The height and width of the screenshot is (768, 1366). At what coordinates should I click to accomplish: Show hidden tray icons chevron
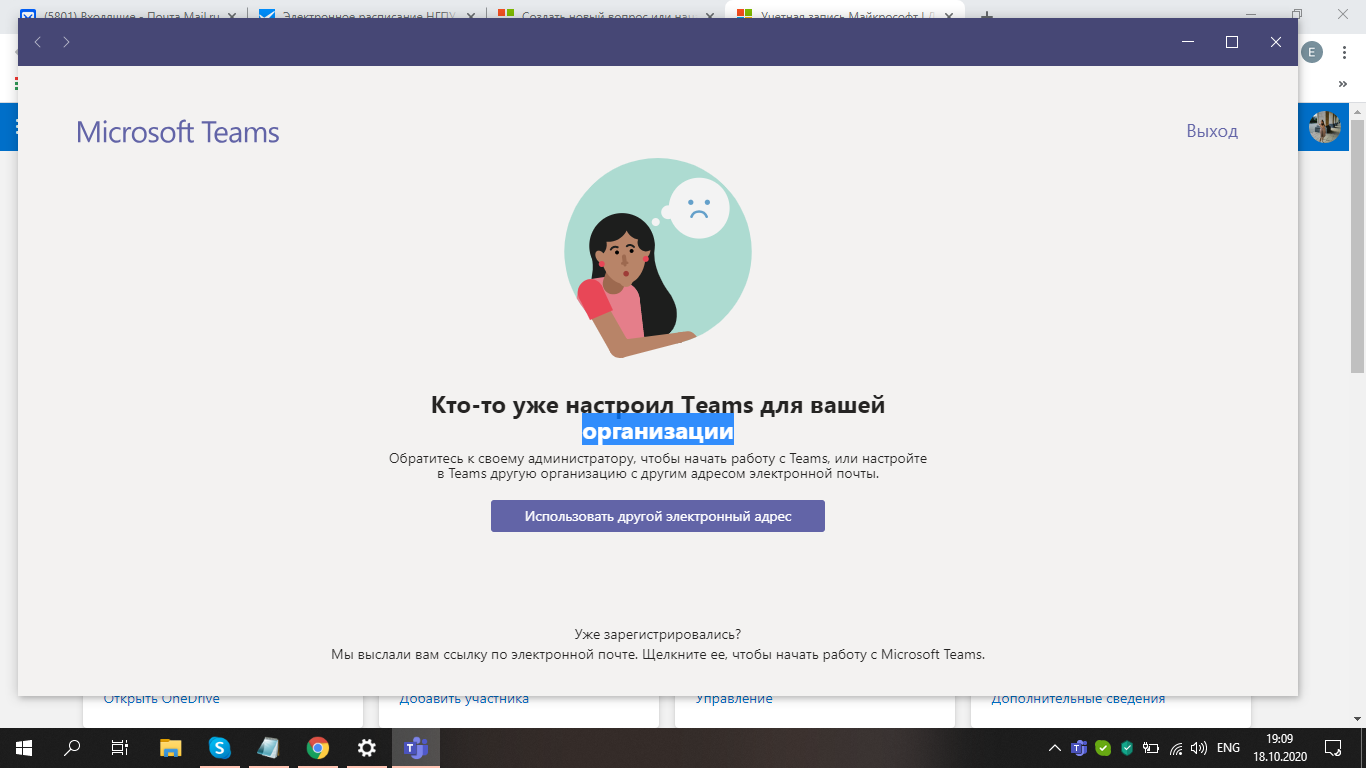(1054, 748)
